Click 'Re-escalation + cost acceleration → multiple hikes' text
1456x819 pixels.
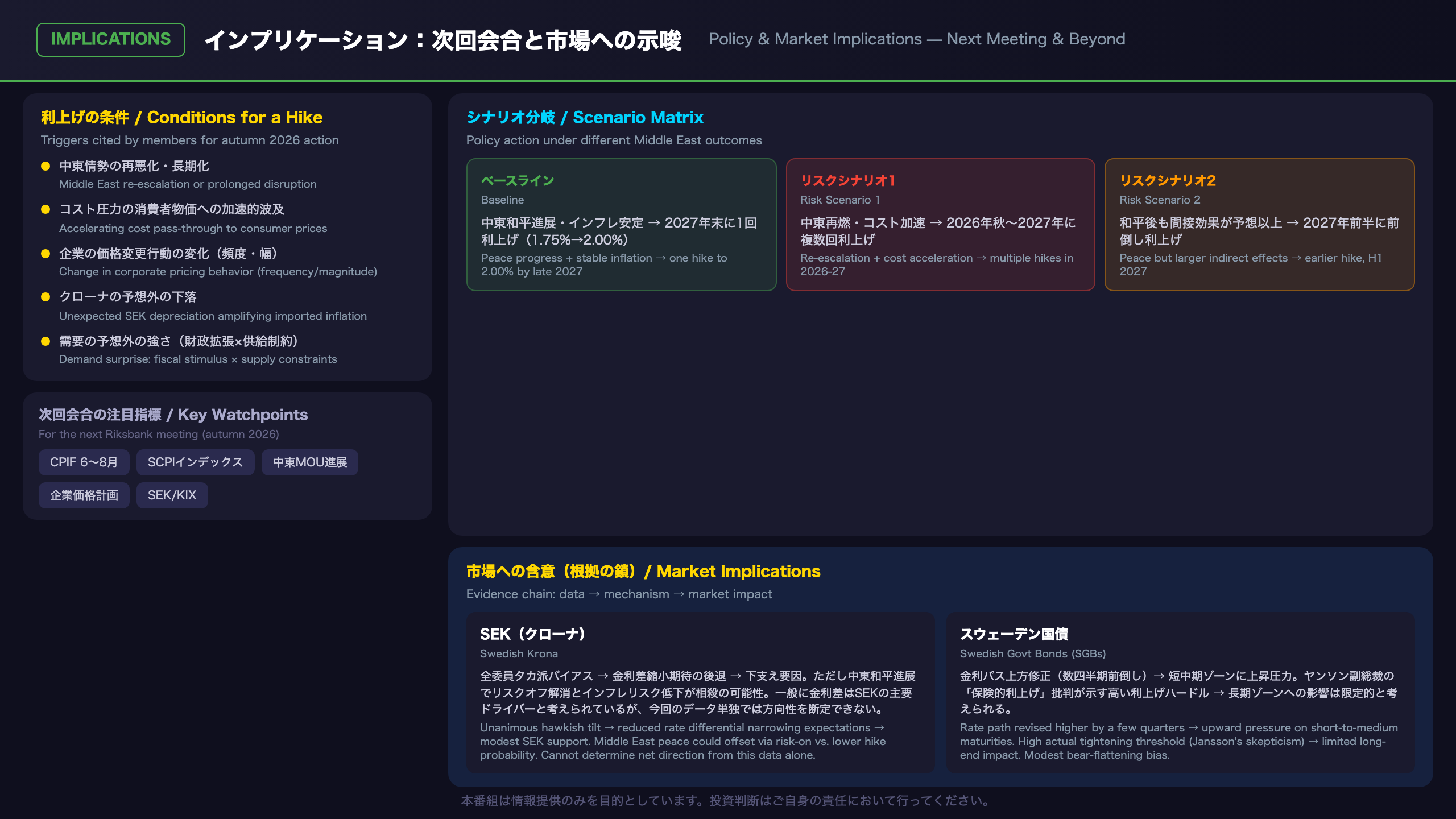937,265
